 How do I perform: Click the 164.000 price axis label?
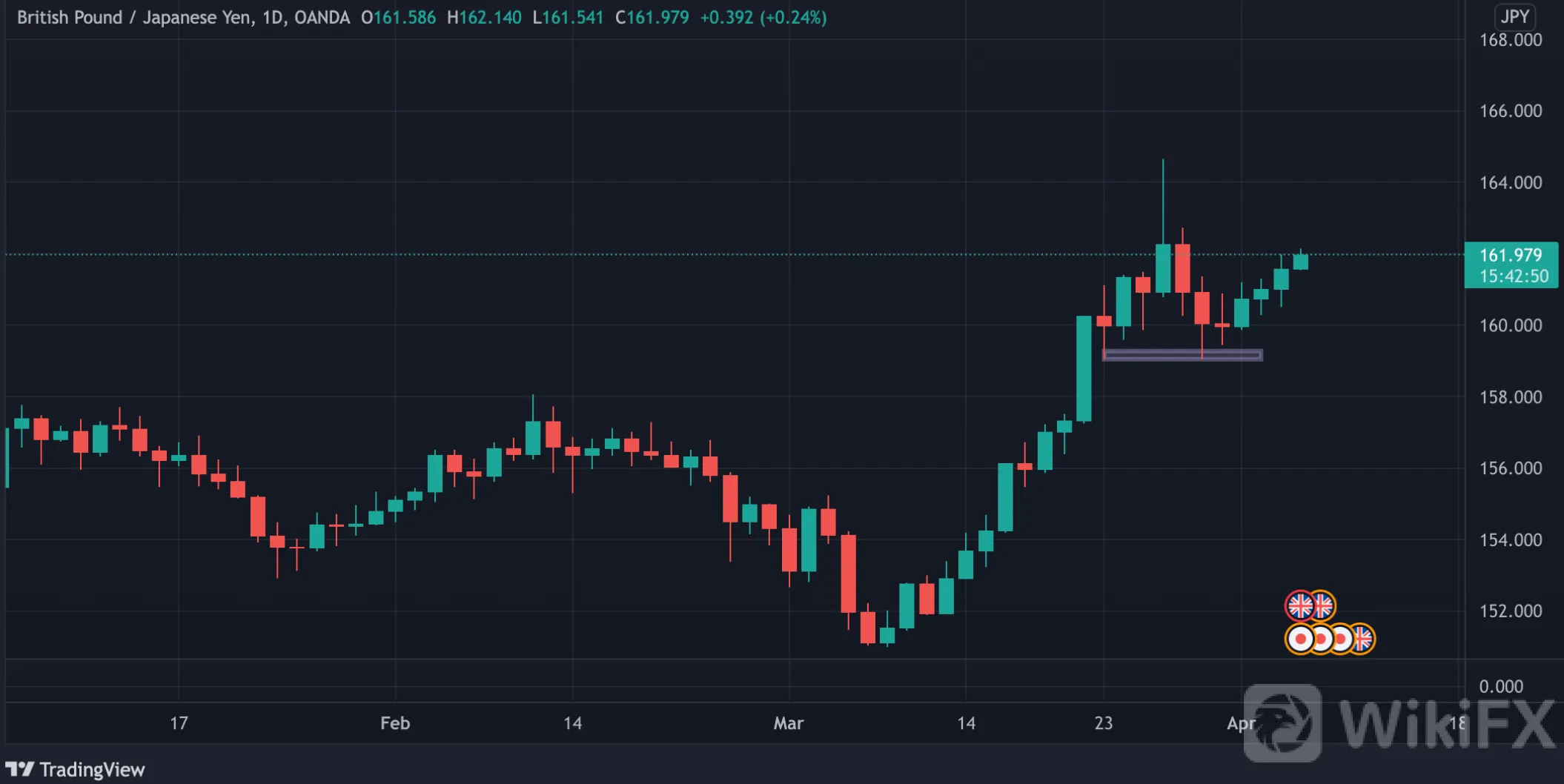coord(1511,182)
